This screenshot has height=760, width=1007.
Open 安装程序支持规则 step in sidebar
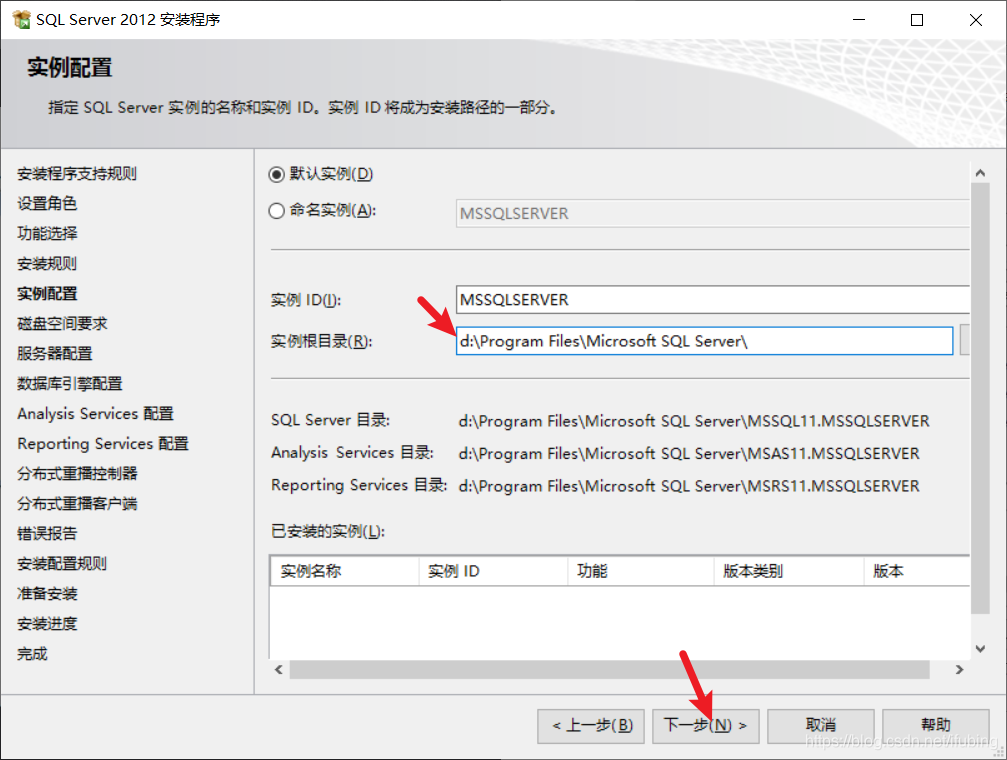click(76, 173)
